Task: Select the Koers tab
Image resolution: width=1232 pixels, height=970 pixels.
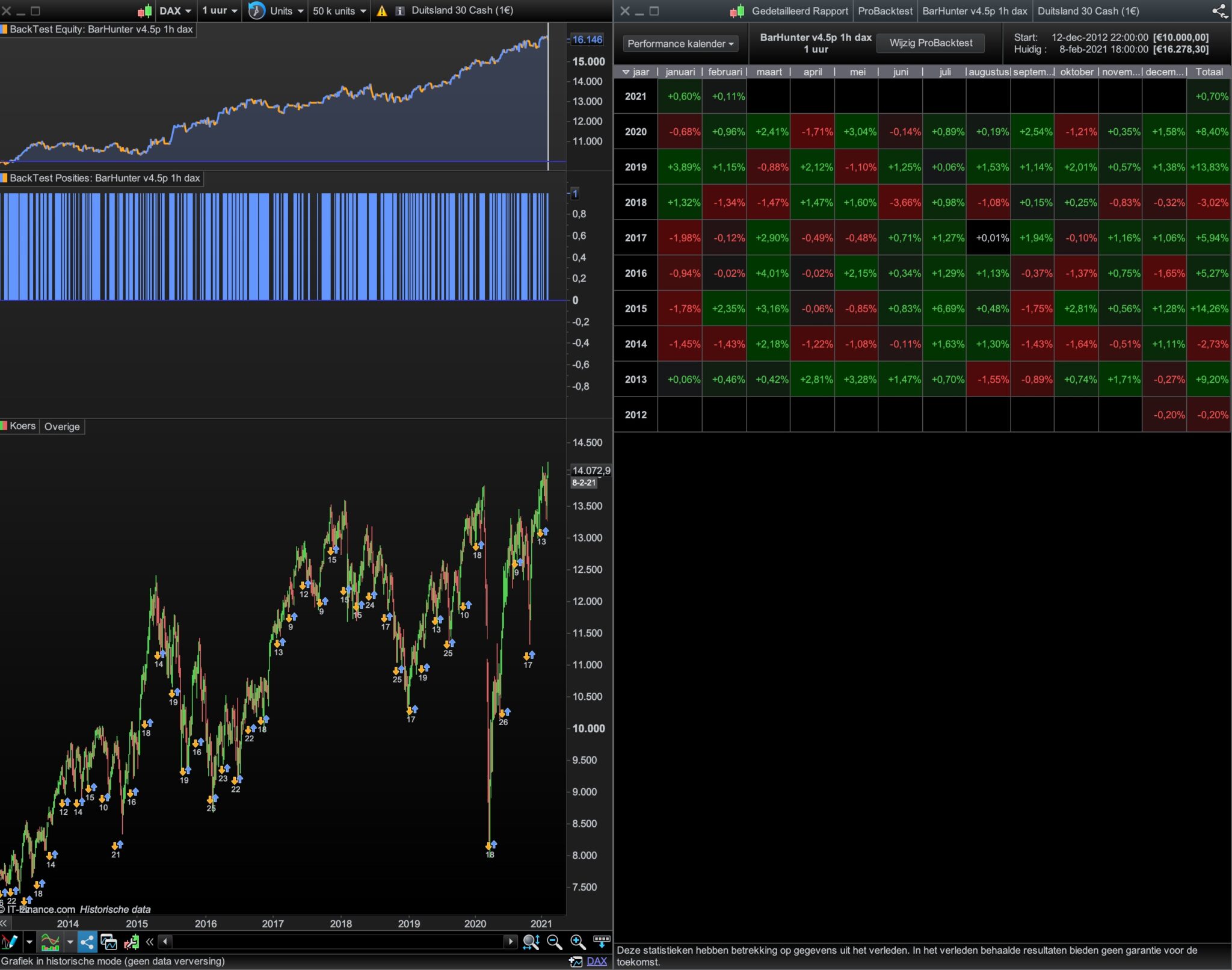Action: pyautogui.click(x=22, y=426)
